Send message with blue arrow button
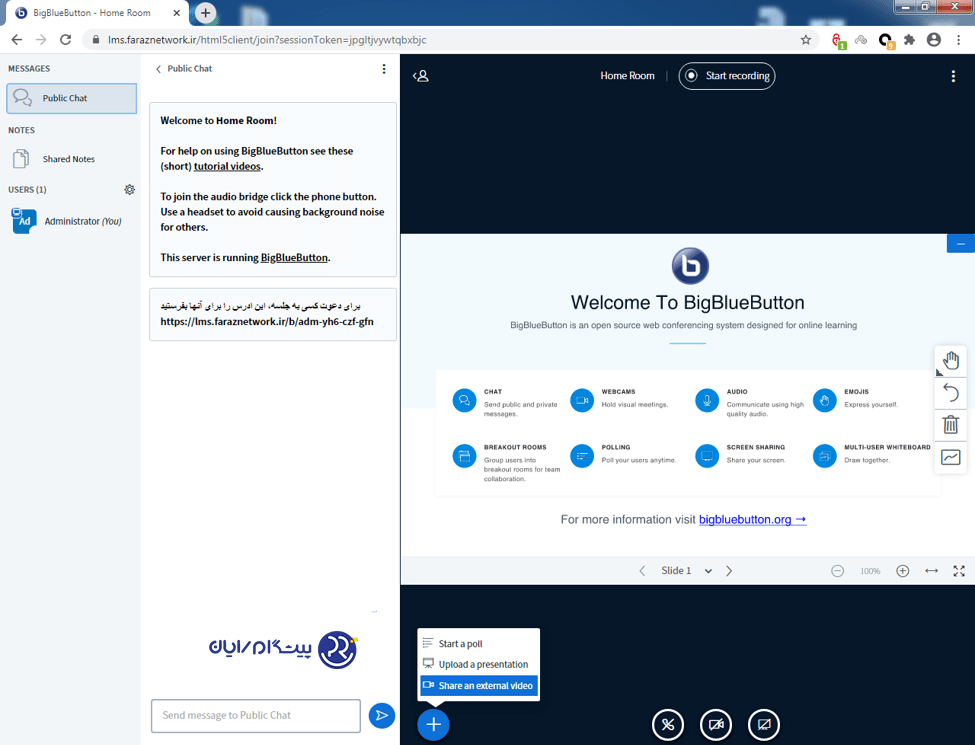 pos(382,716)
